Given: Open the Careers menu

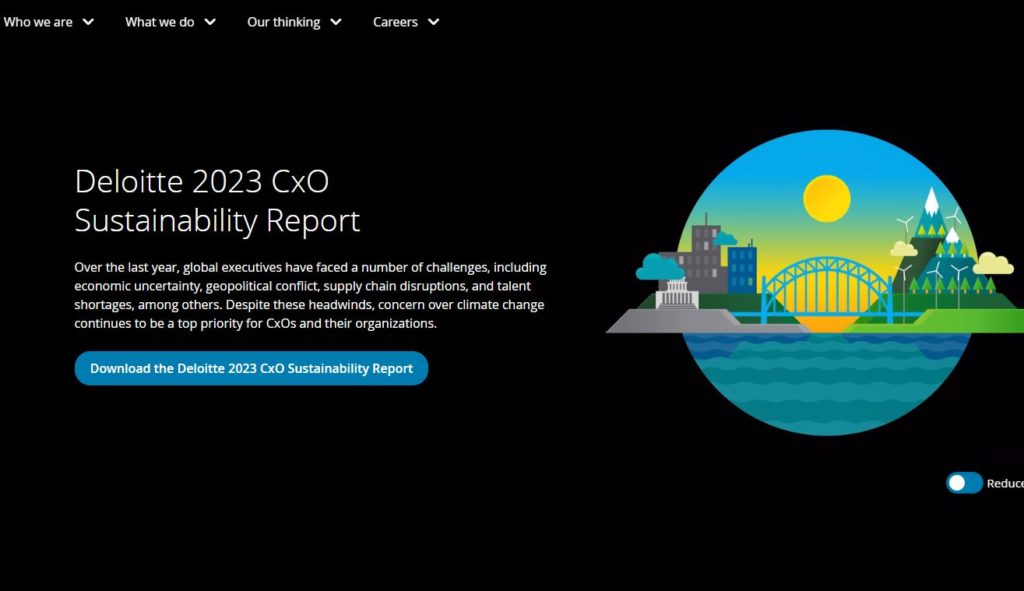Looking at the screenshot, I should [395, 22].
